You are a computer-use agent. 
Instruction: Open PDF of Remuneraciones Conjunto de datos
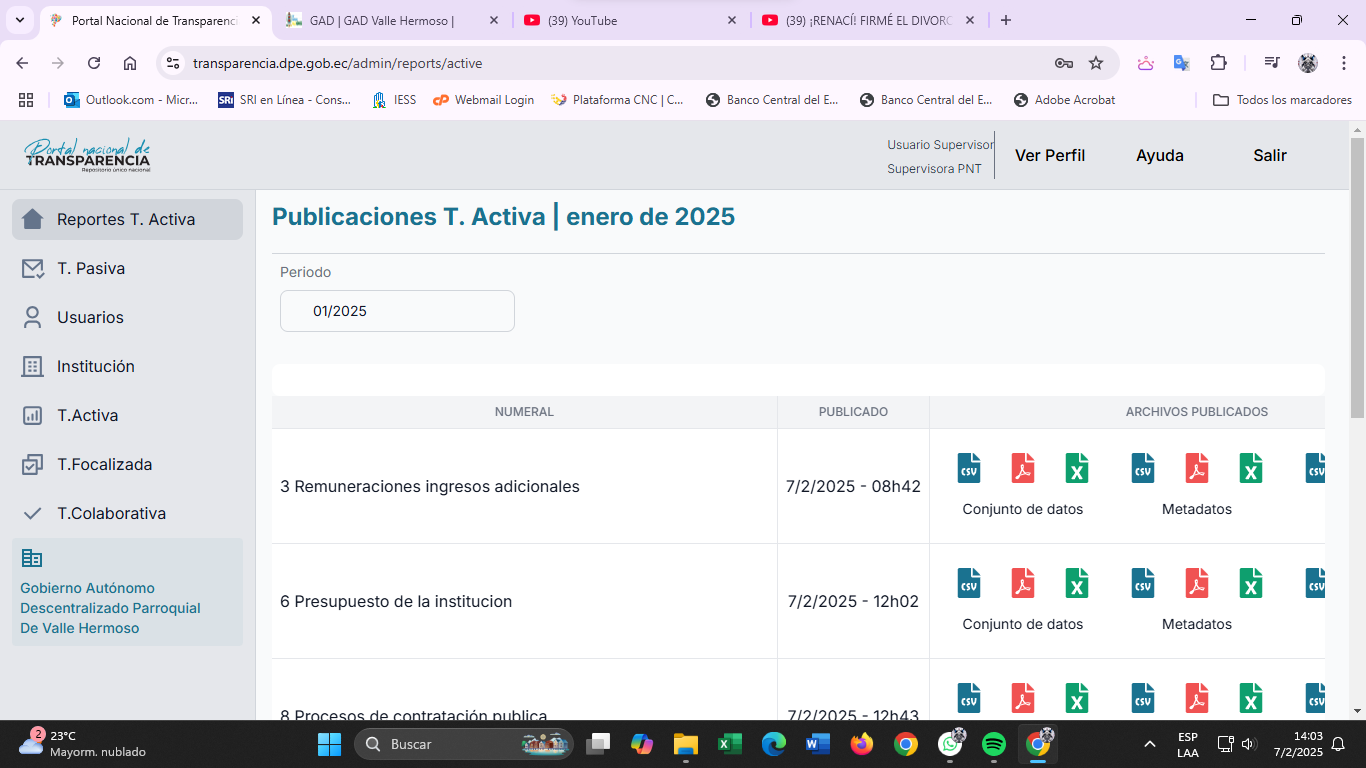click(x=1023, y=468)
